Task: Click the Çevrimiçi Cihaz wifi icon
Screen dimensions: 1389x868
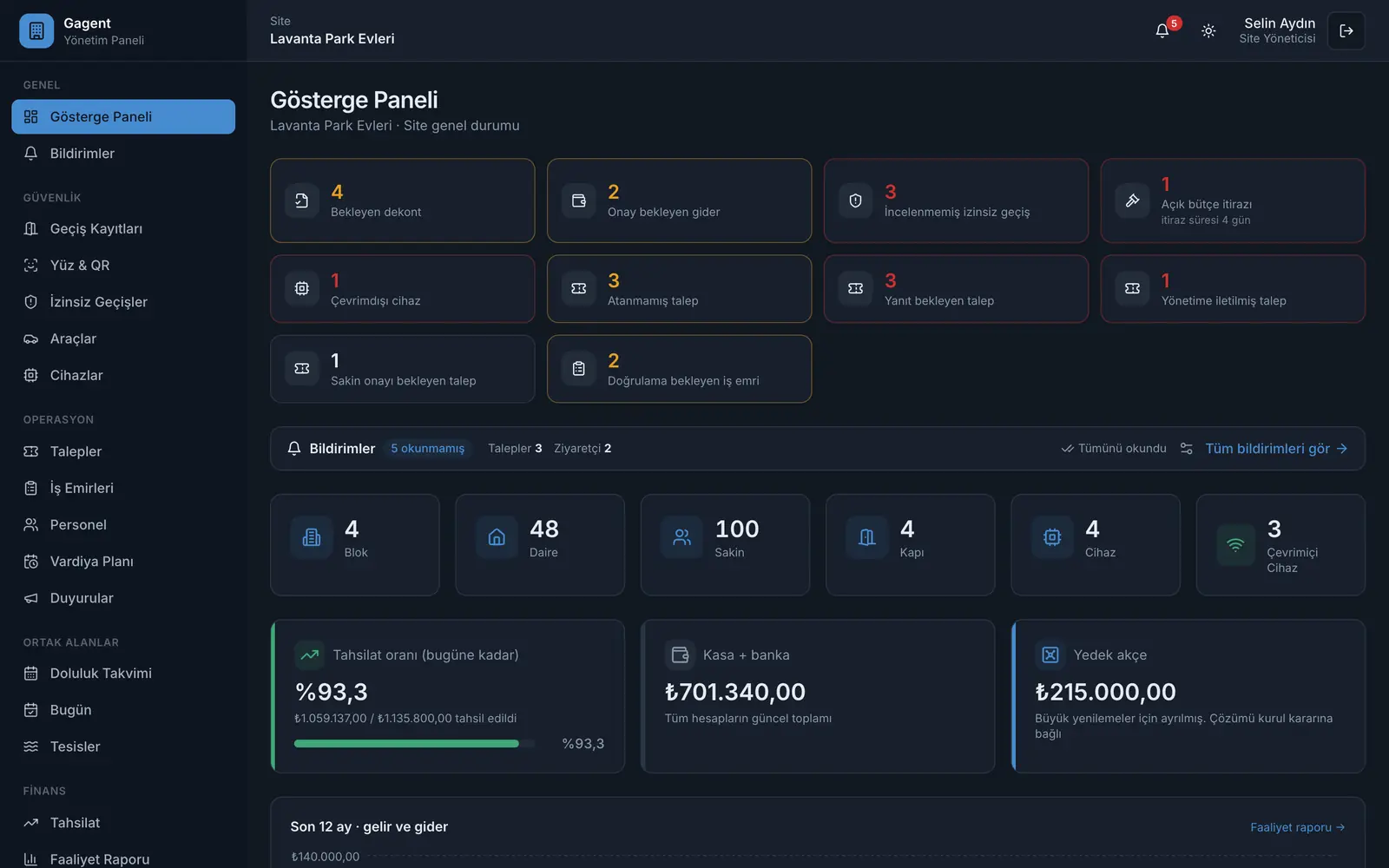Action: tap(1235, 545)
